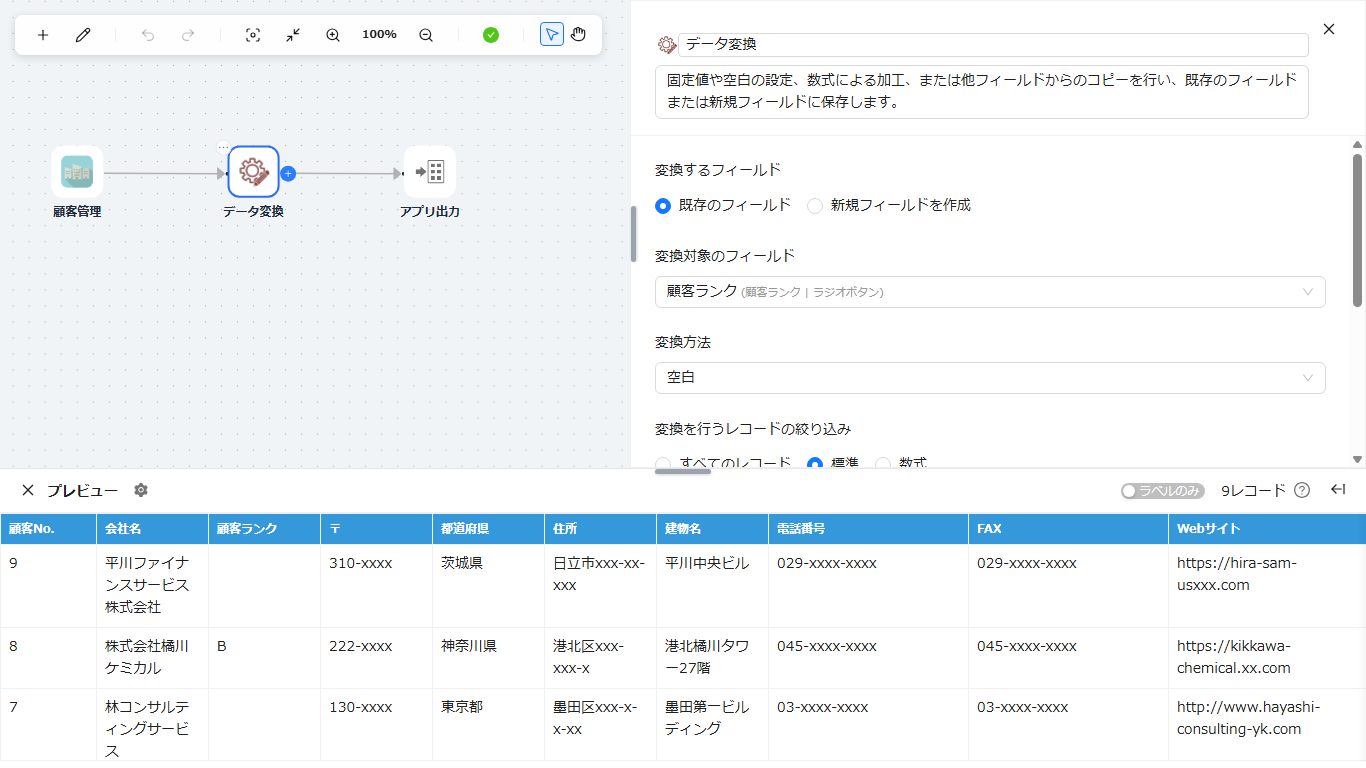Screen dimensions: 1366x768
Task: Select the arrow pointer tool
Action: click(x=552, y=35)
